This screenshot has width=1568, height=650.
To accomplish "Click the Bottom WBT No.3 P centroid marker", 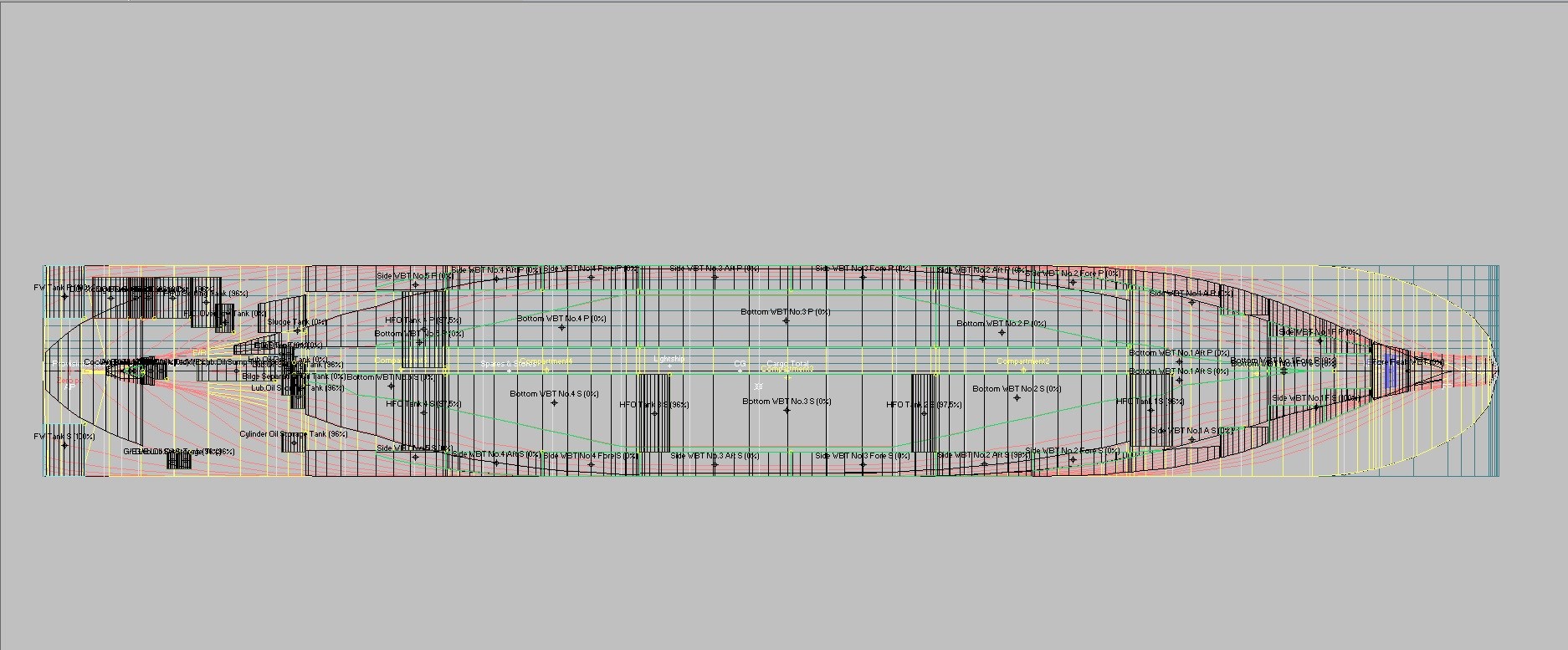I will pyautogui.click(x=786, y=320).
